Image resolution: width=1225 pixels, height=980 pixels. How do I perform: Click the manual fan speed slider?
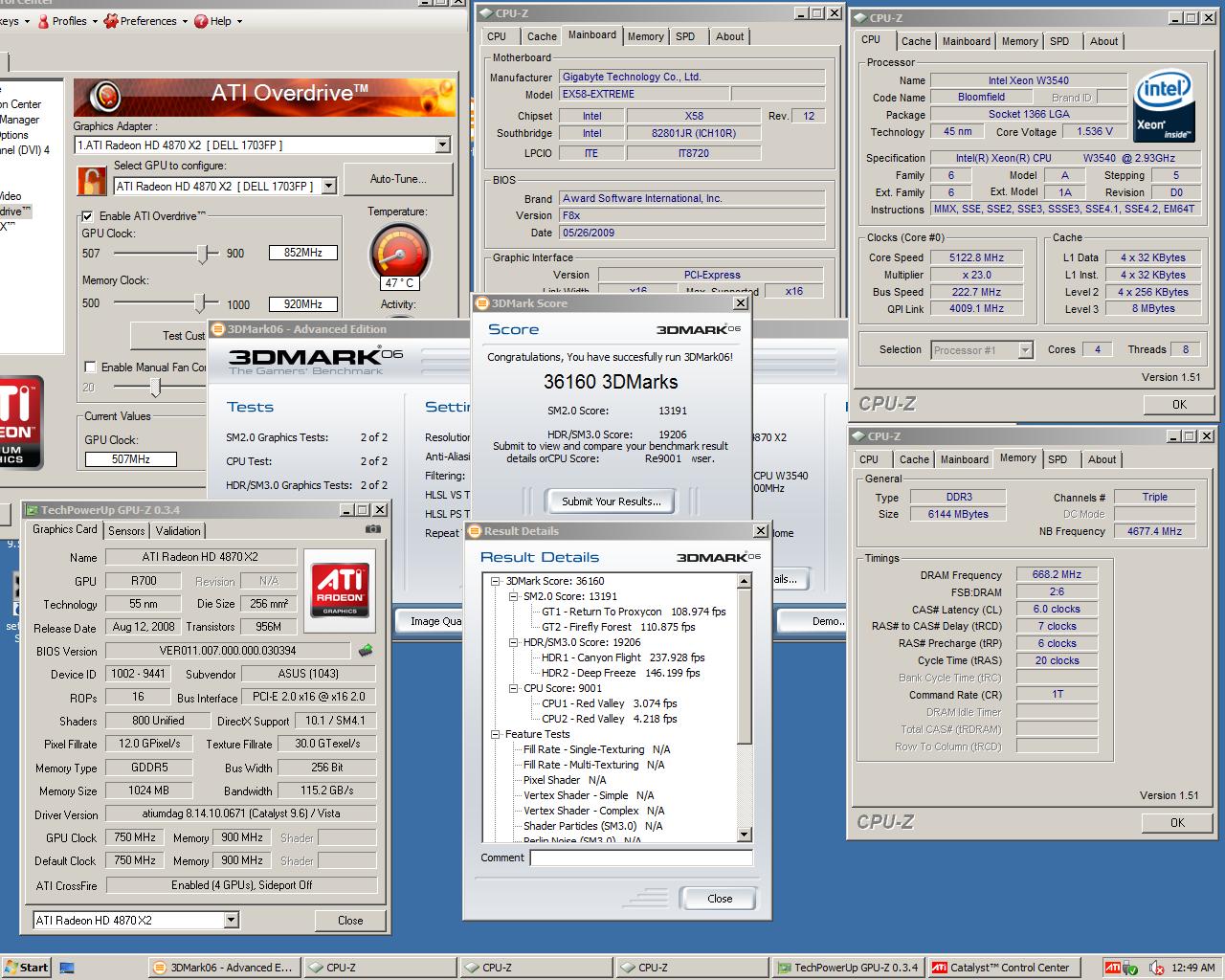click(x=155, y=387)
